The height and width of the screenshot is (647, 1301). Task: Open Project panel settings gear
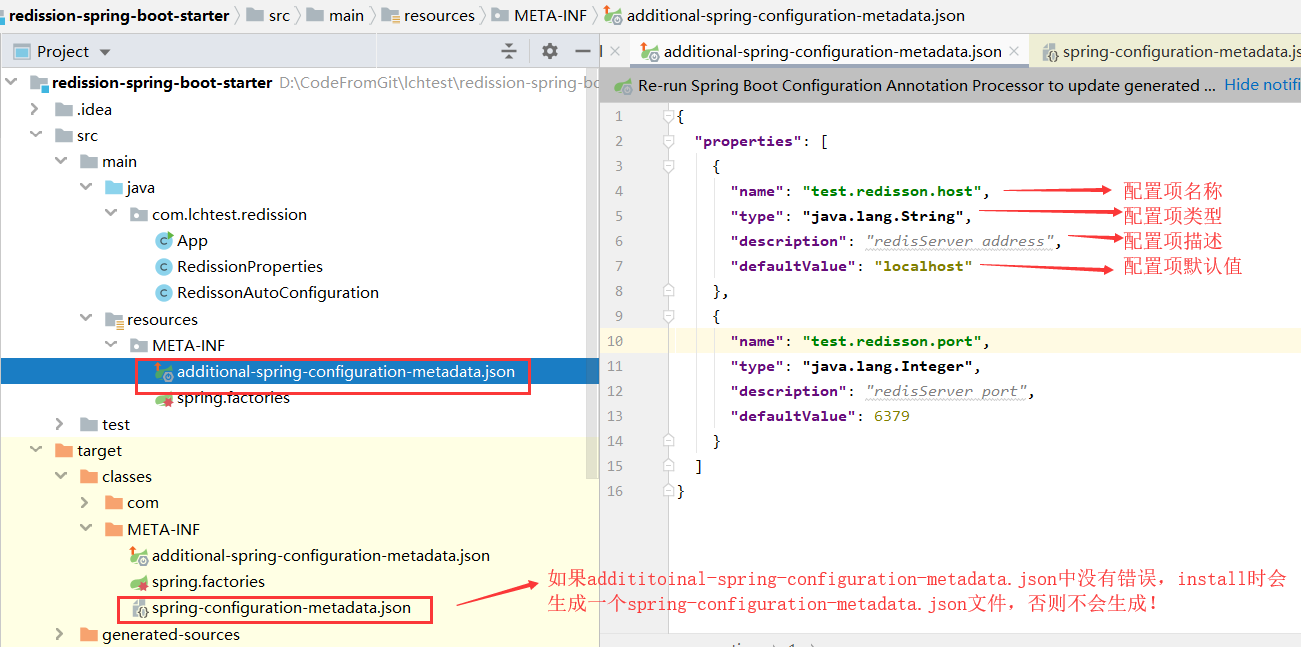pos(549,51)
